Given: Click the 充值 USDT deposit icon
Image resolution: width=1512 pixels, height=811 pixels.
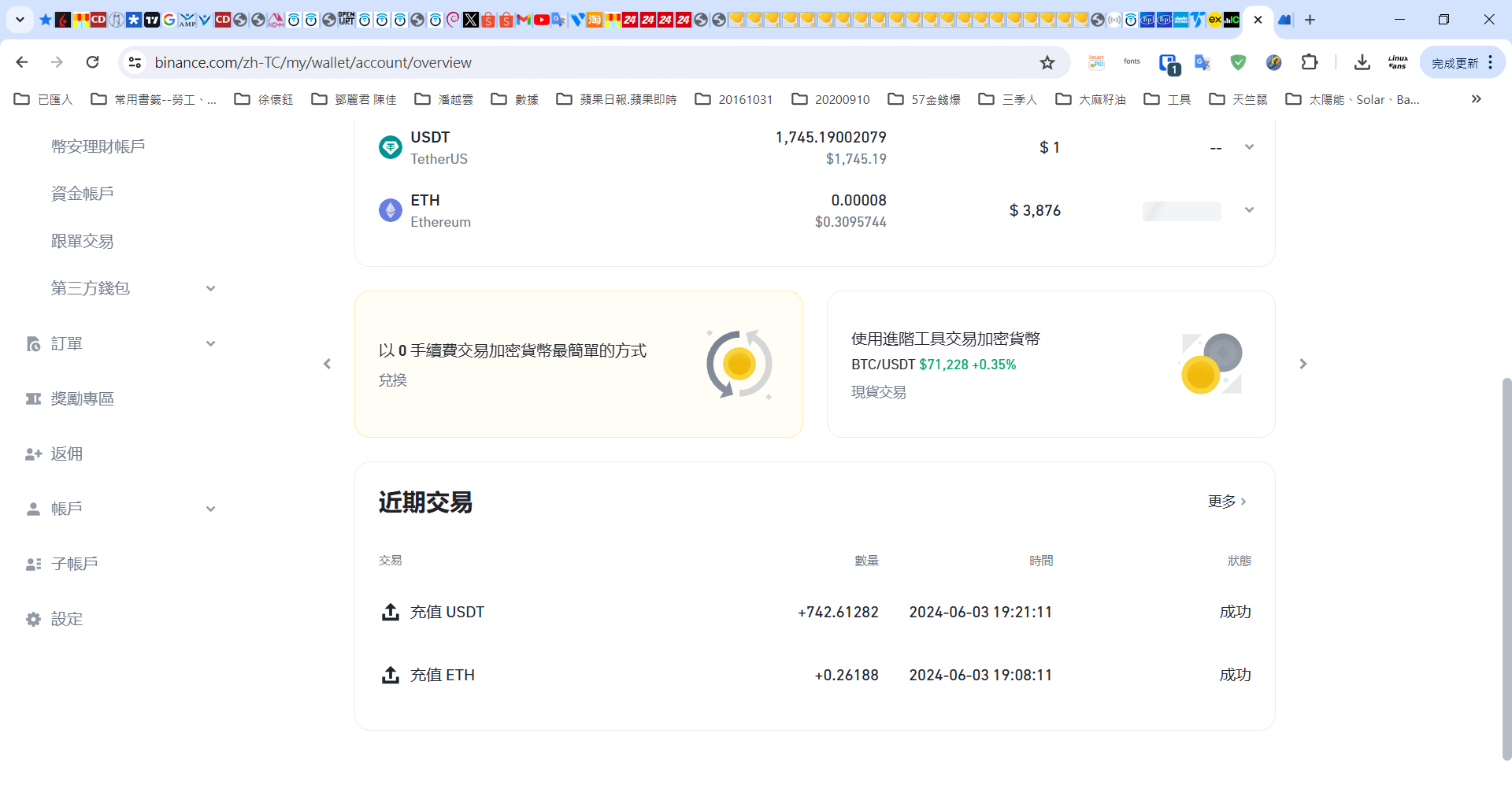Looking at the screenshot, I should [391, 612].
